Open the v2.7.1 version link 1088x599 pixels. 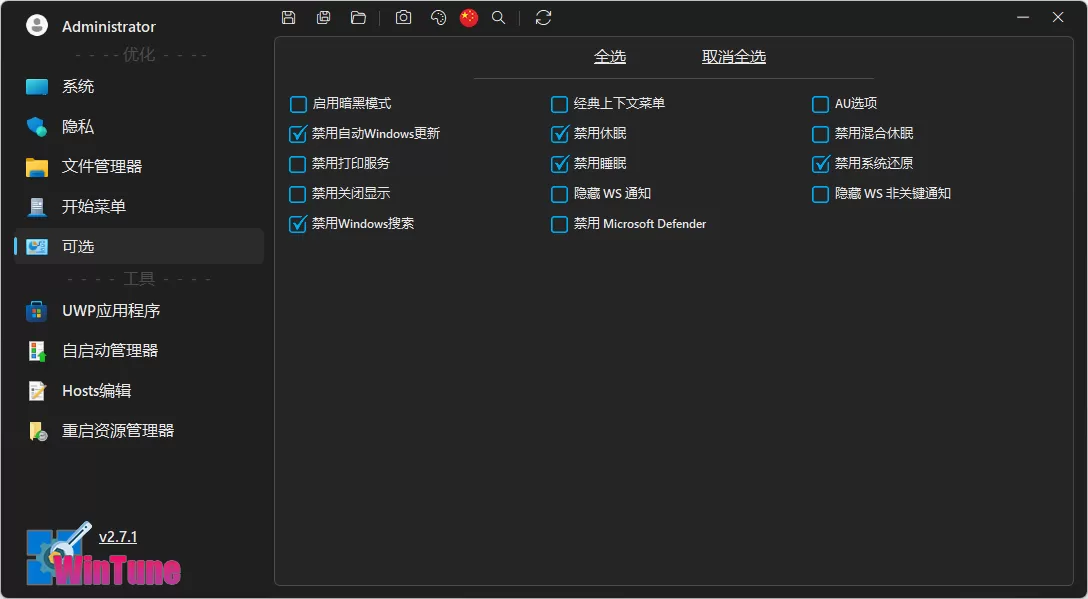[119, 536]
